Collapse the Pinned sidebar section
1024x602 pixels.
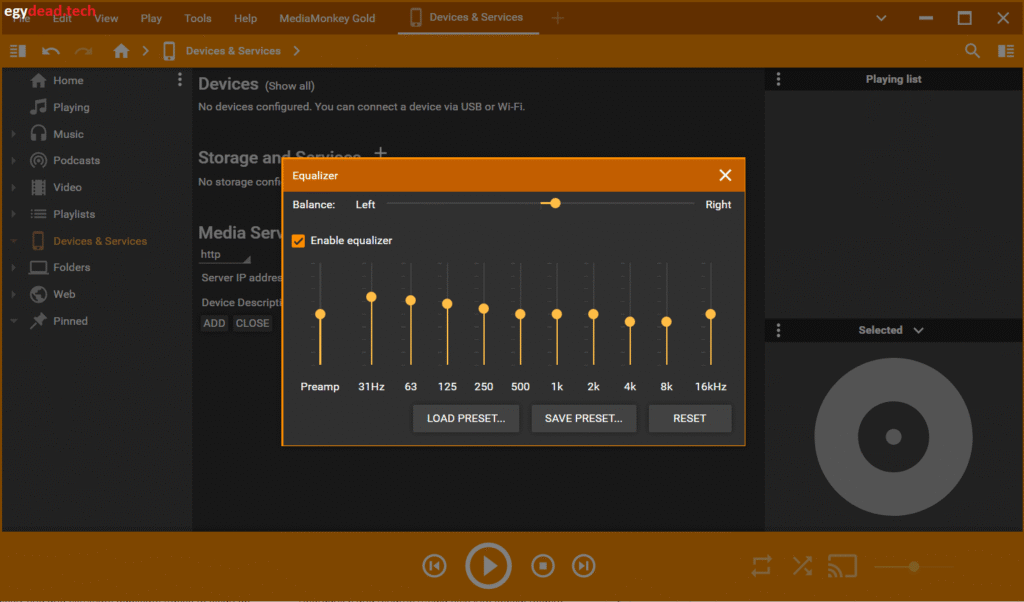[x=13, y=320]
